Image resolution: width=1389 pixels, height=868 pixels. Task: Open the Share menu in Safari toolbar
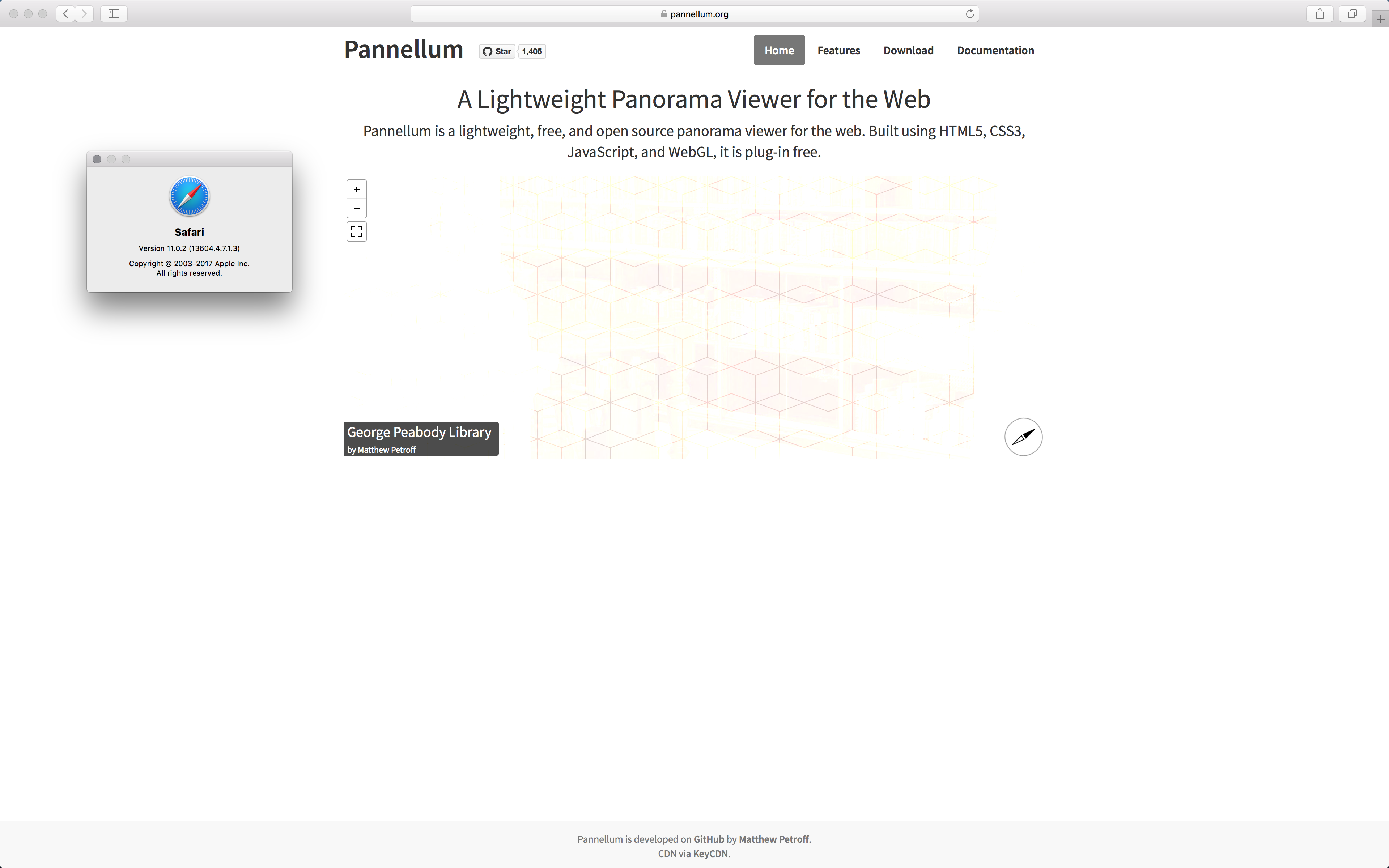click(1320, 14)
